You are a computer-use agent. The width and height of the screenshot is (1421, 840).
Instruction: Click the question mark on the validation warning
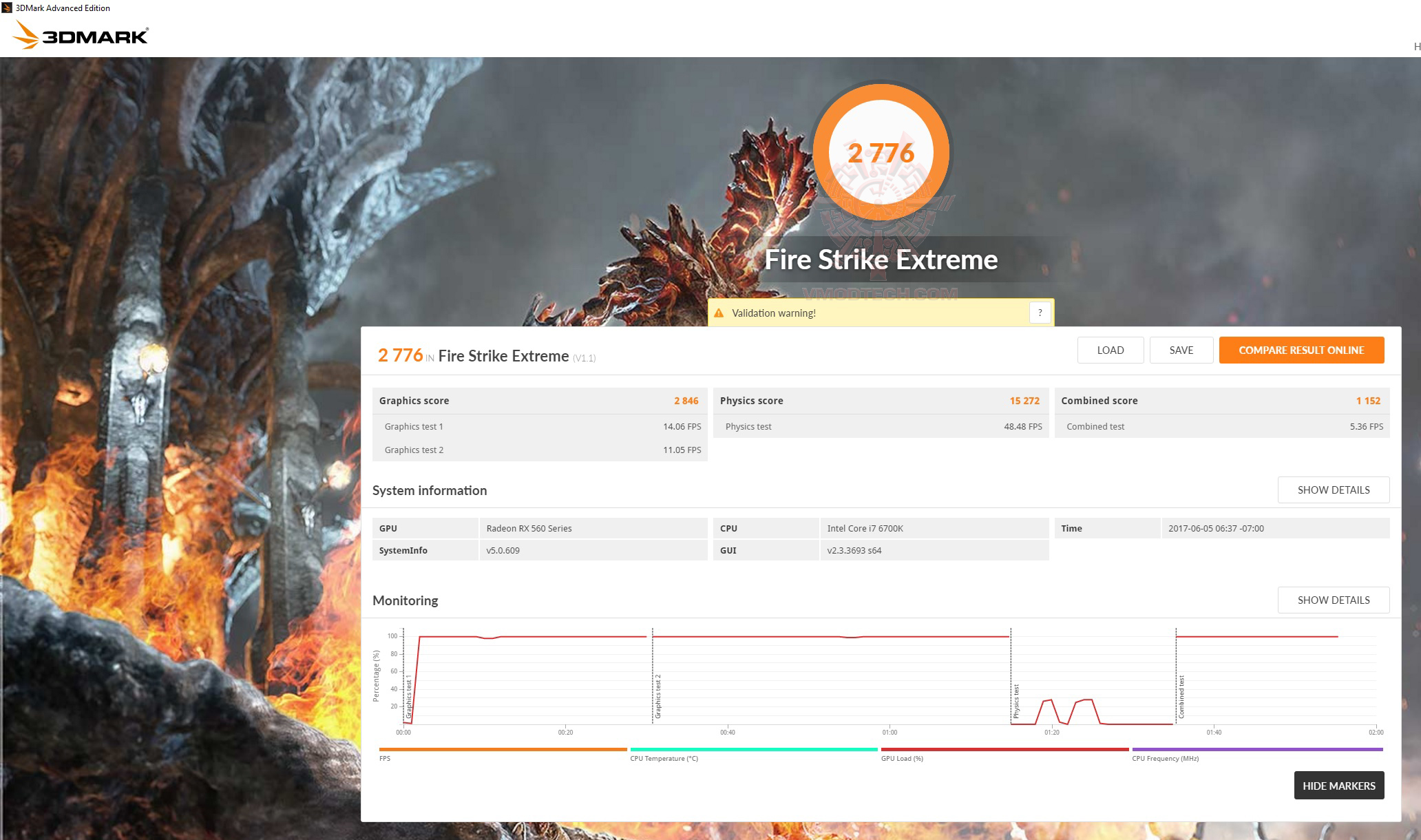tap(1042, 312)
